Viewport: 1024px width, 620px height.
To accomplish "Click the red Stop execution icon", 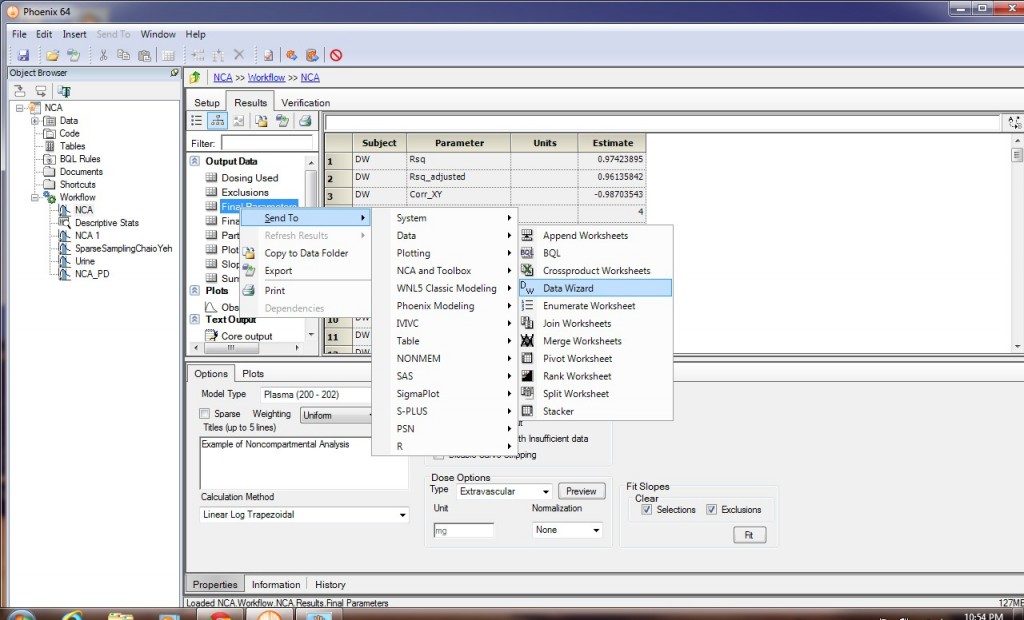I will (336, 55).
